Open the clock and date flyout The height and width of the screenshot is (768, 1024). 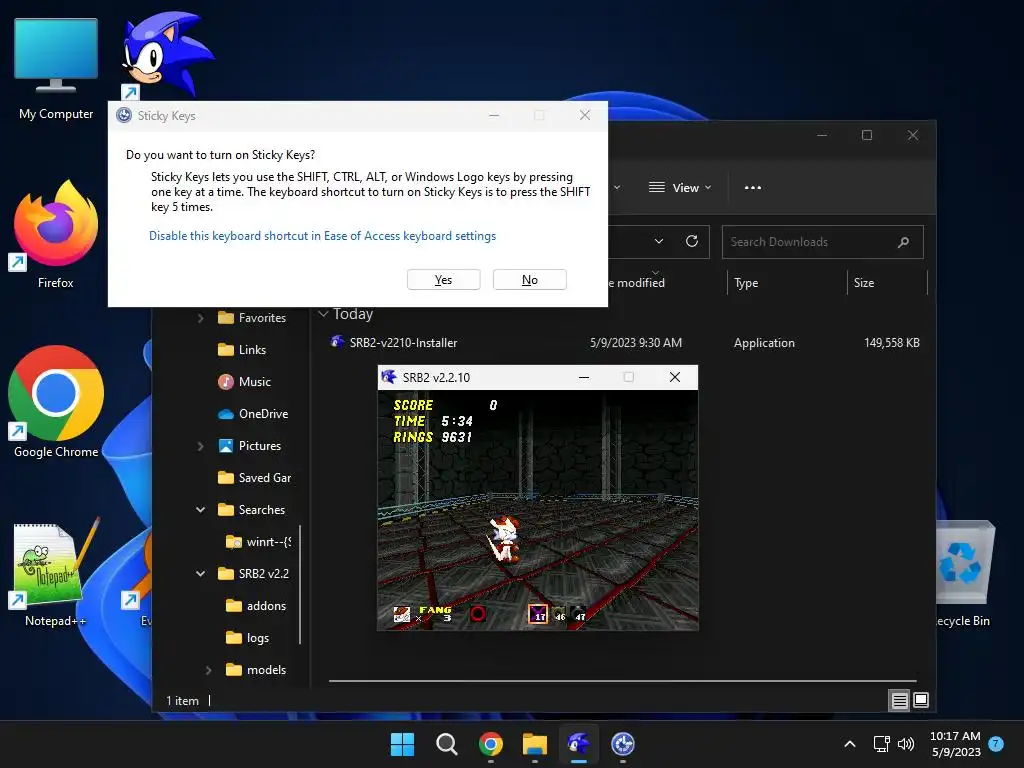955,744
